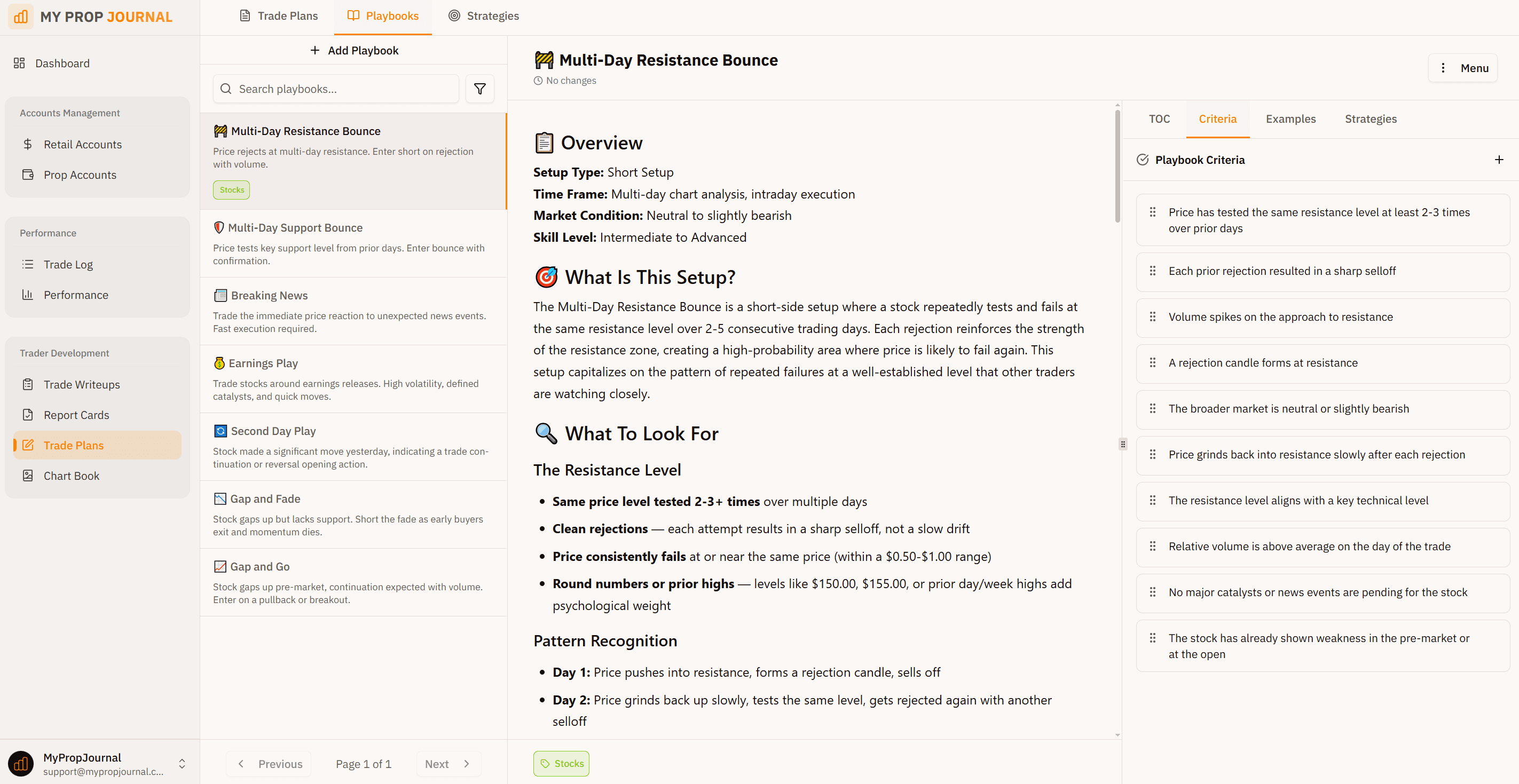Switch to the Strategies top tab

[x=484, y=16]
